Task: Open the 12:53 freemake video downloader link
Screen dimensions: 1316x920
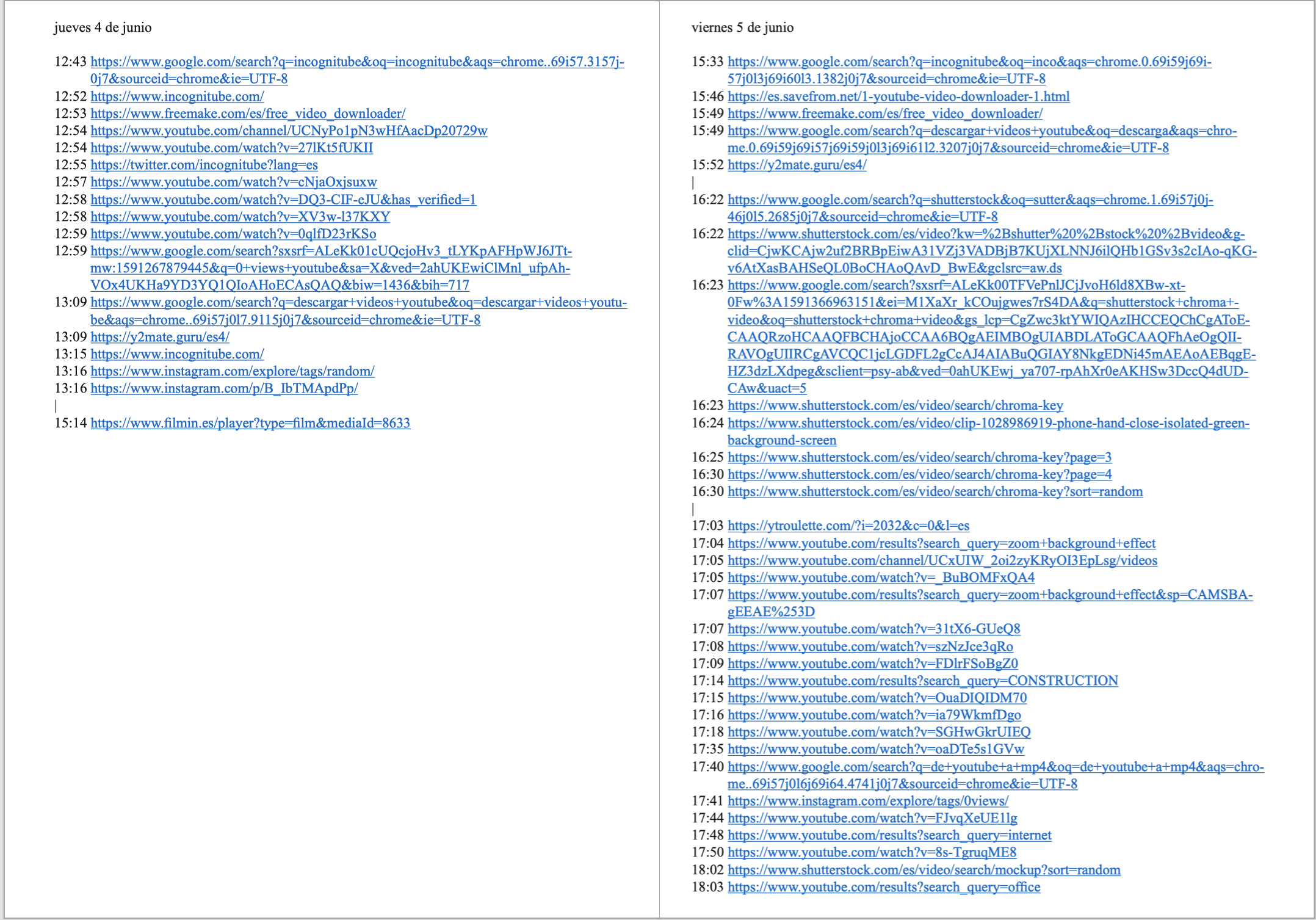Action: point(248,114)
